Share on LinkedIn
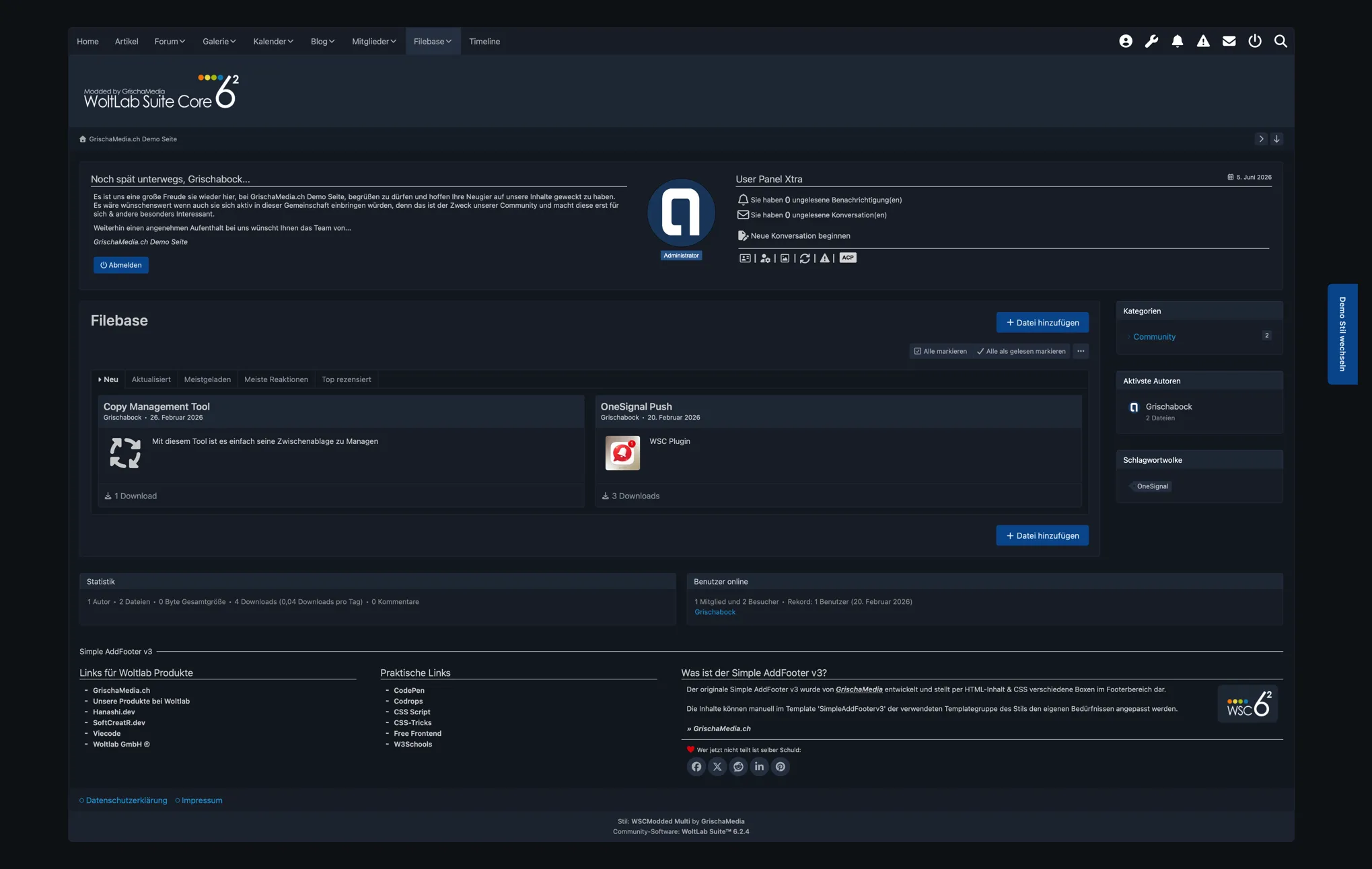 click(x=759, y=767)
